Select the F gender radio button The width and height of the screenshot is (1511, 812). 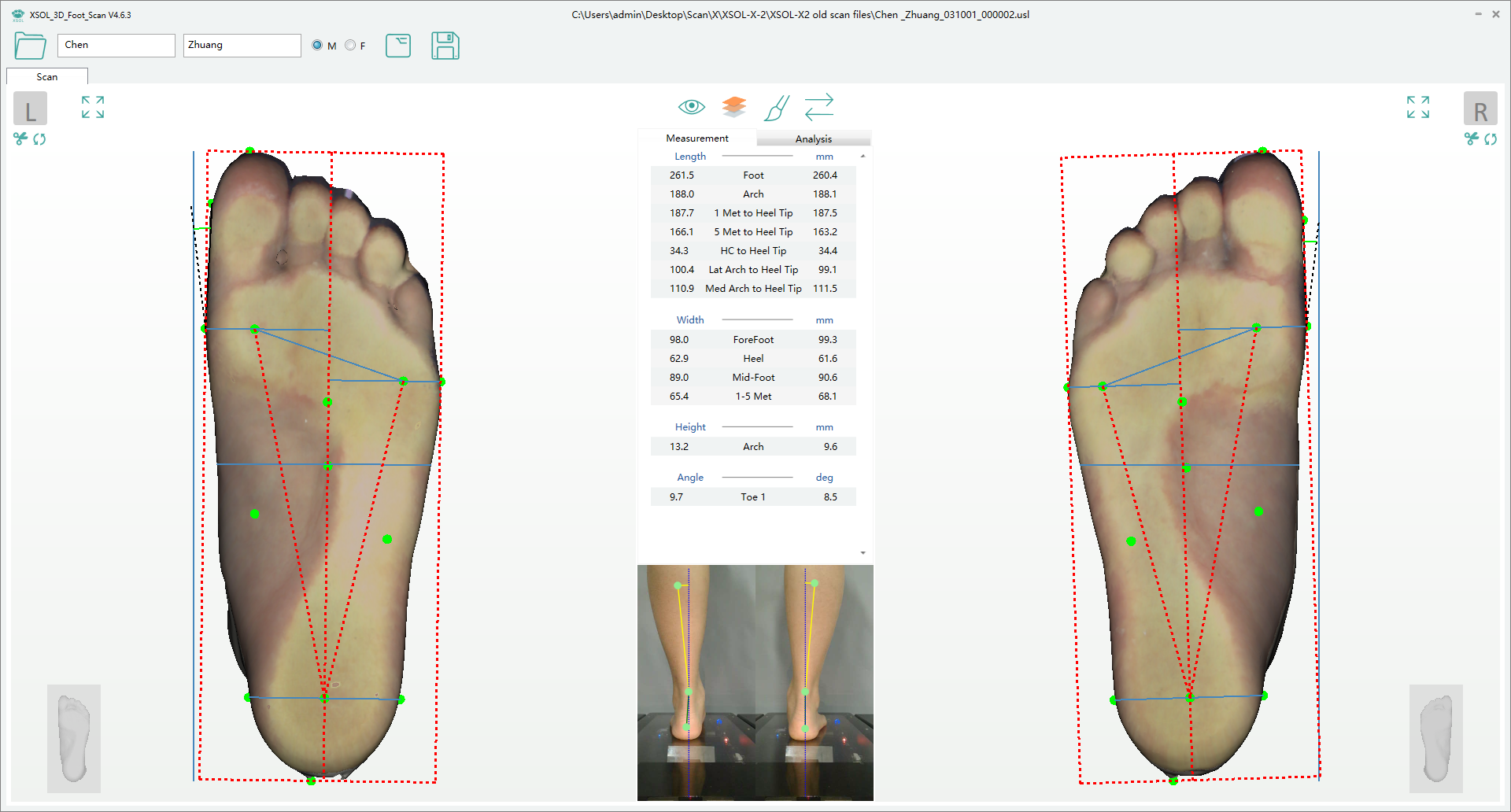click(x=350, y=46)
